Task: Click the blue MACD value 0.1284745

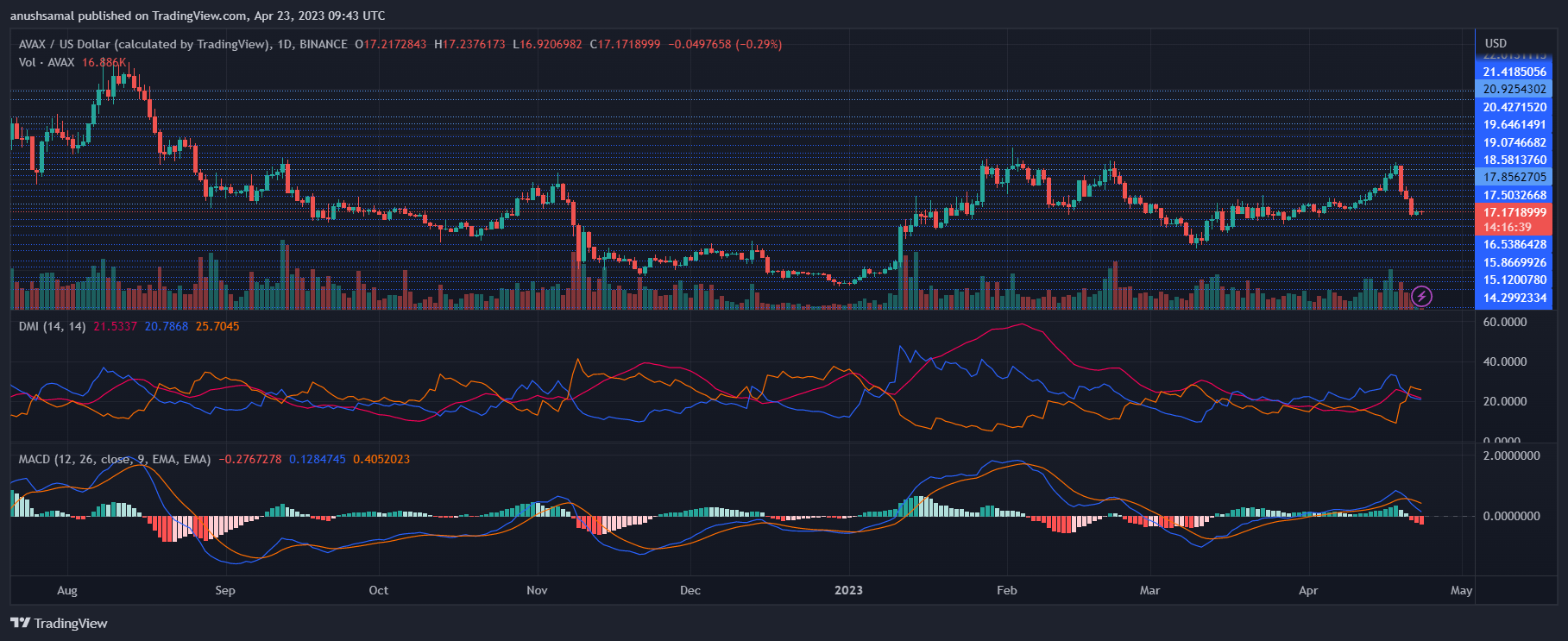Action: coord(317,459)
